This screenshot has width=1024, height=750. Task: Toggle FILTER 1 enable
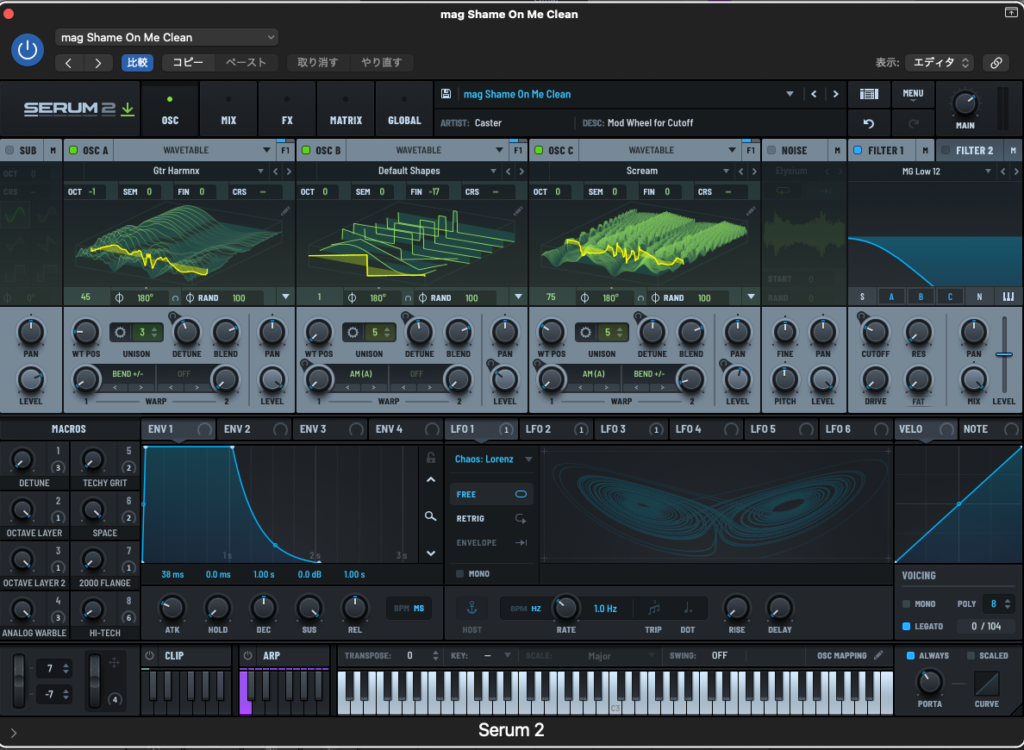click(857, 150)
